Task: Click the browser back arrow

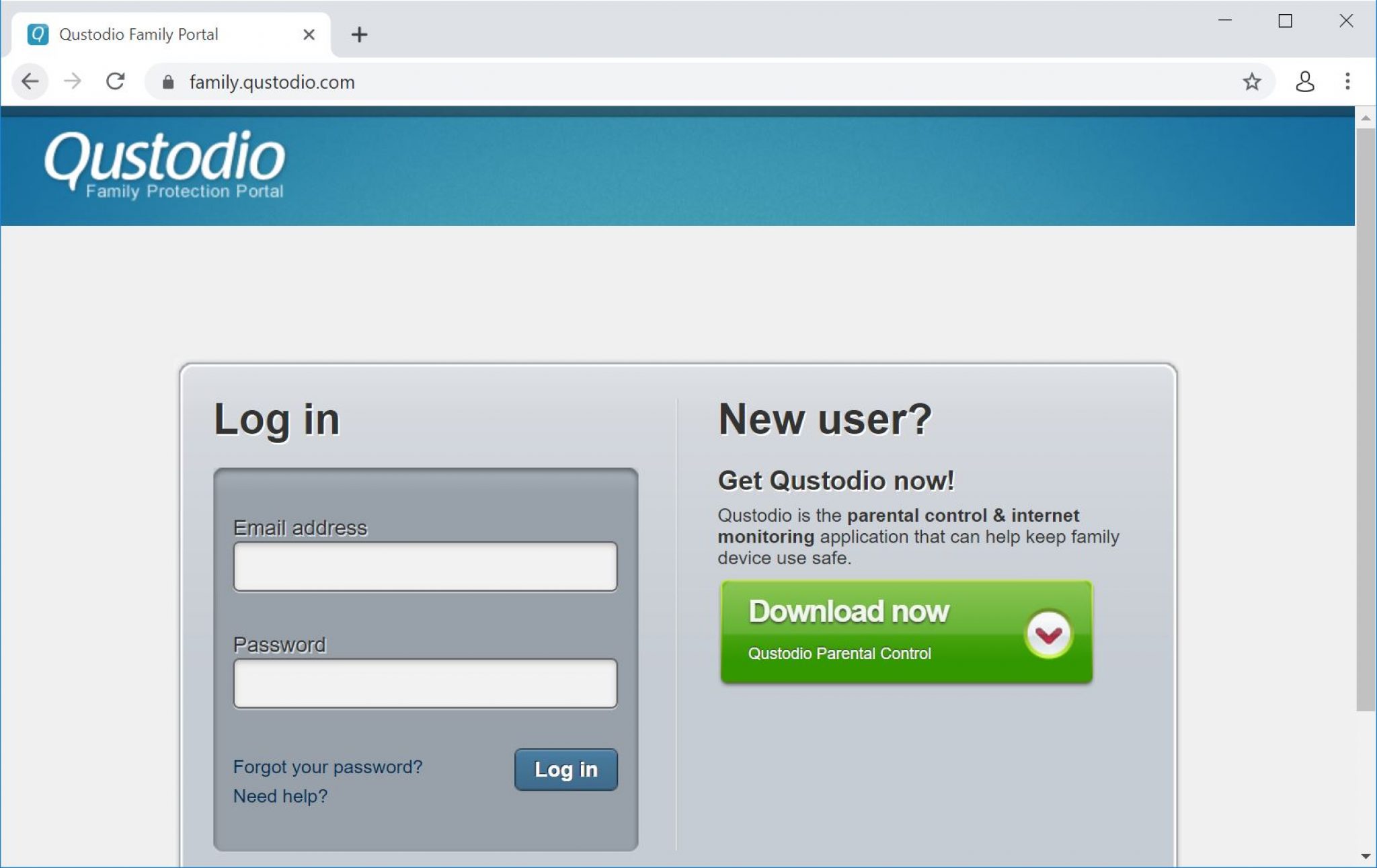Action: pyautogui.click(x=30, y=81)
